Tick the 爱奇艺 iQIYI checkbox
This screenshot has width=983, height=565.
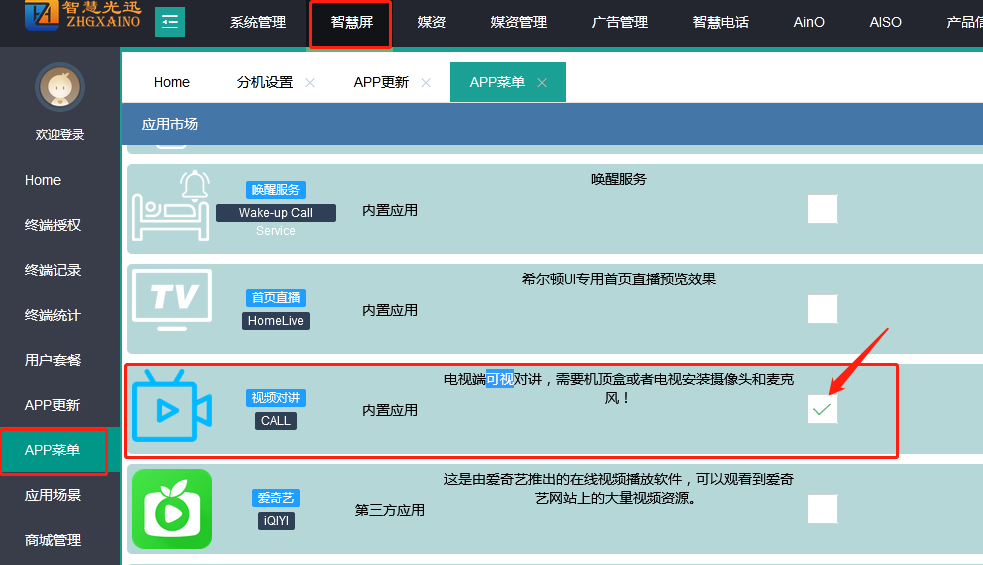click(x=822, y=509)
